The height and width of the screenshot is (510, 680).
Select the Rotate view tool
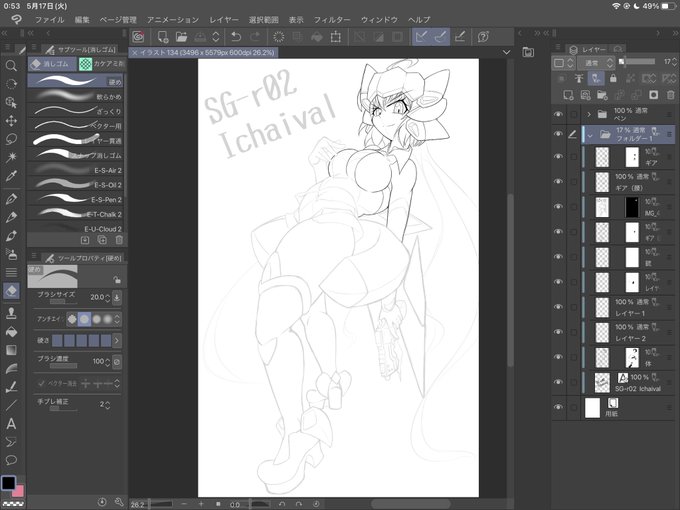(11, 84)
